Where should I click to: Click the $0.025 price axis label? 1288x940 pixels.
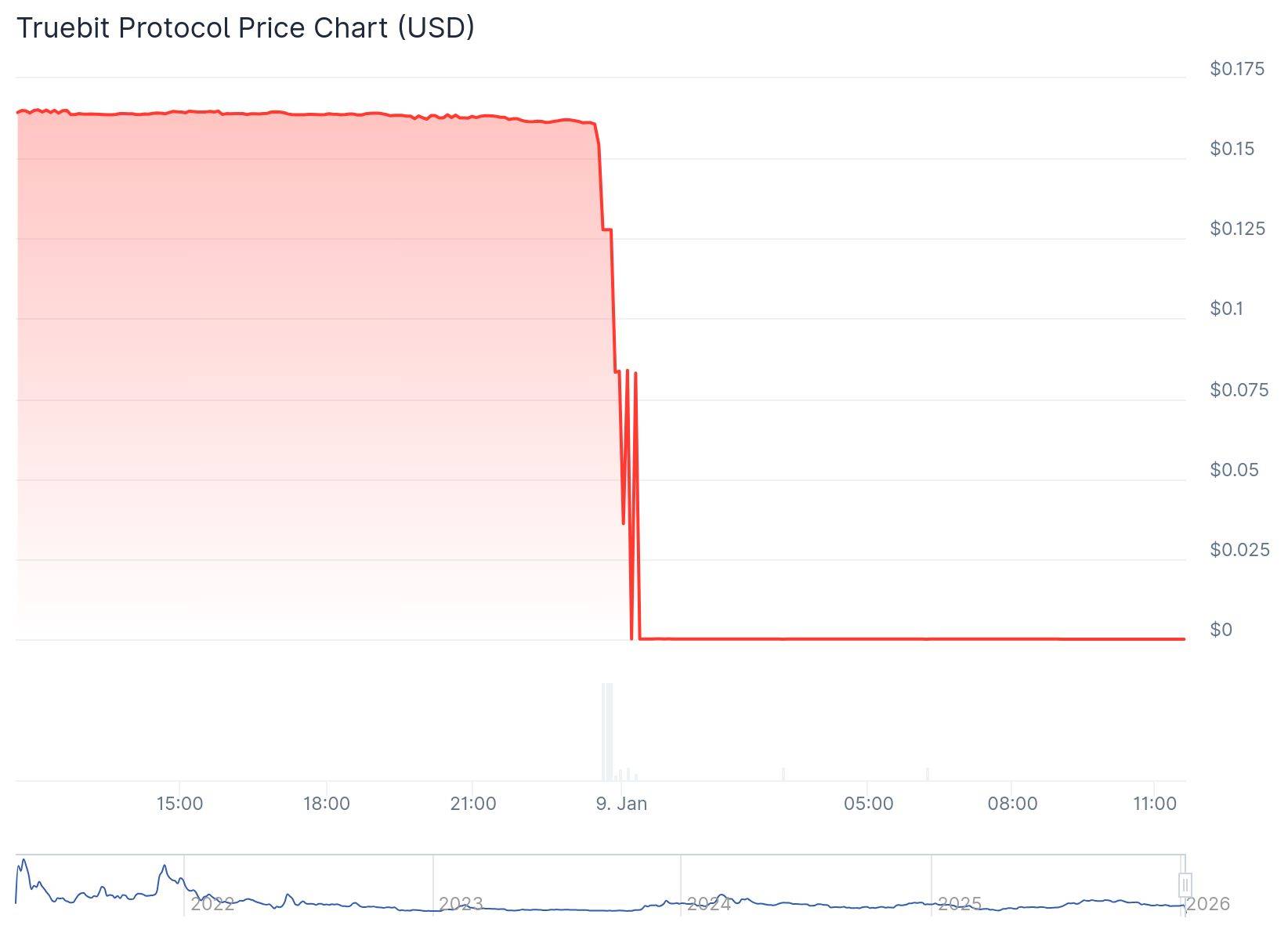(x=1239, y=550)
